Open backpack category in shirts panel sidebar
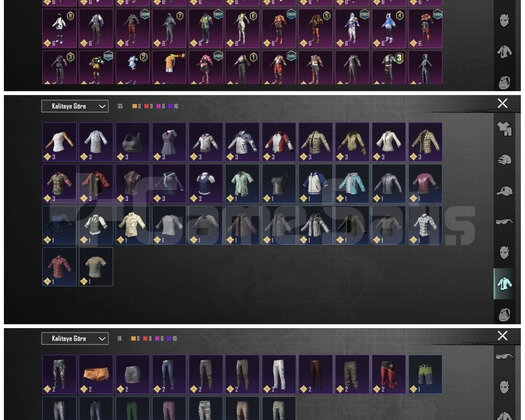This screenshot has width=525, height=420. pyautogui.click(x=504, y=314)
